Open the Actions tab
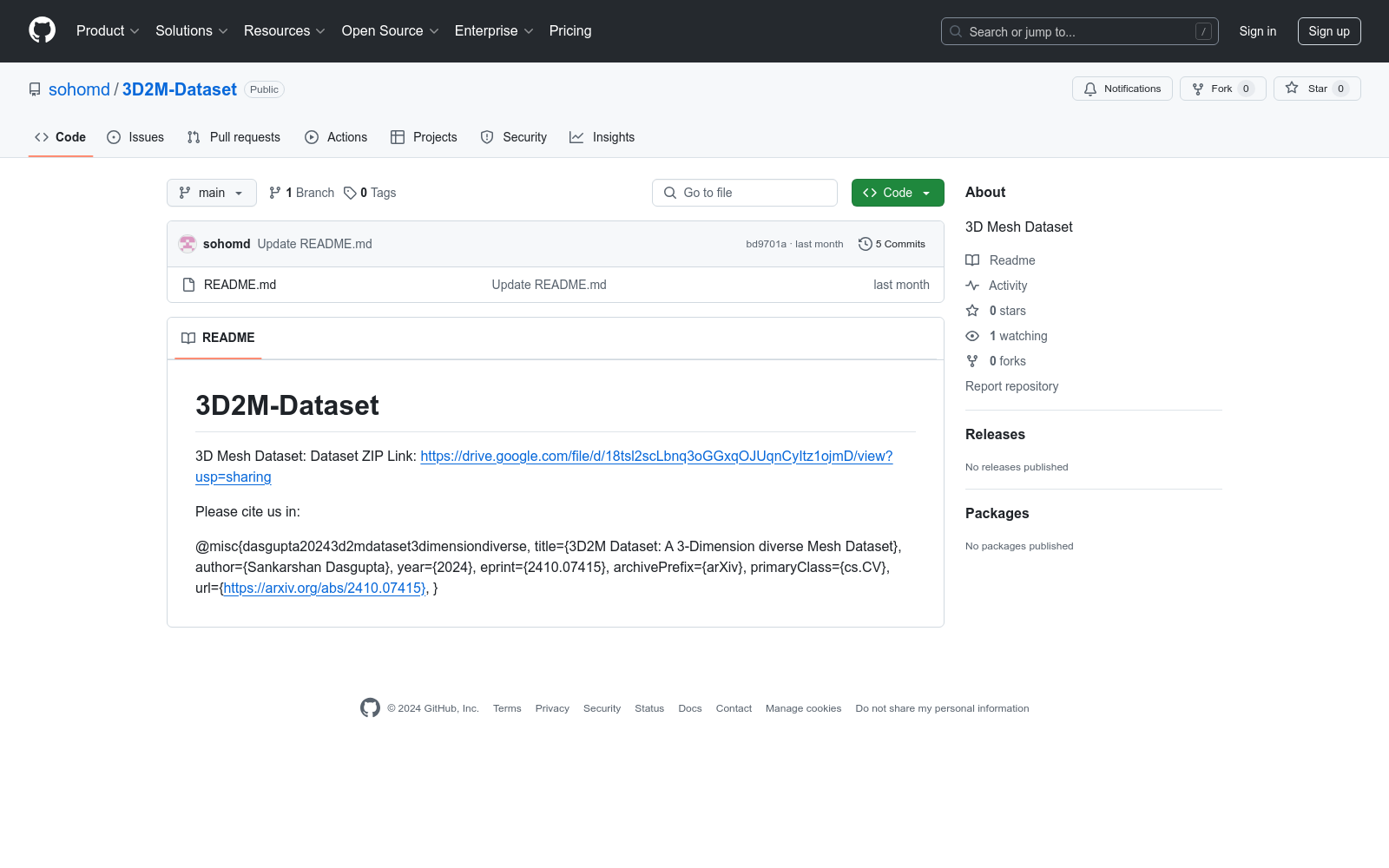The height and width of the screenshot is (868, 1389). coord(336,137)
